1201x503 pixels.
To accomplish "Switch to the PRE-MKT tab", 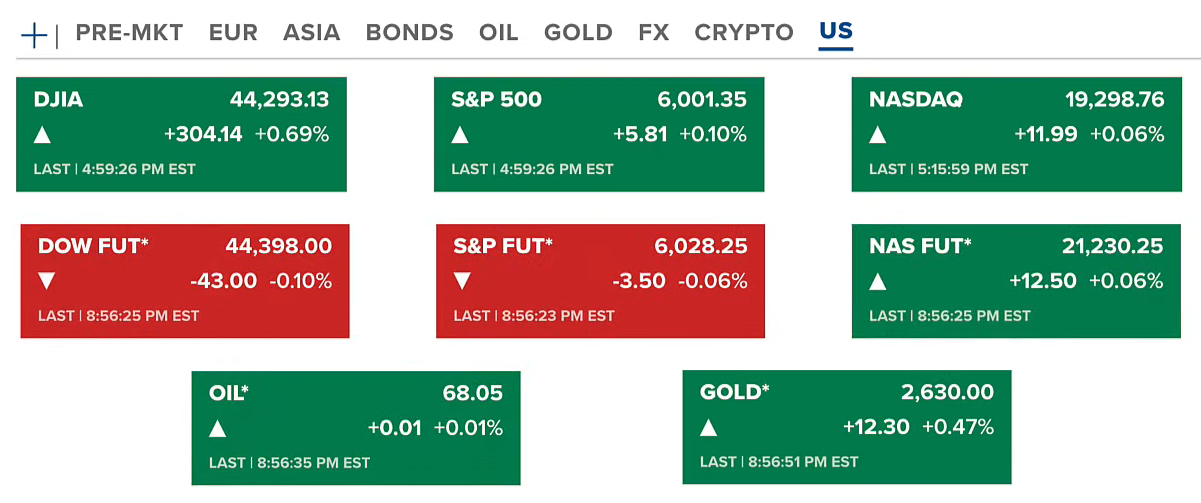I will pos(129,32).
